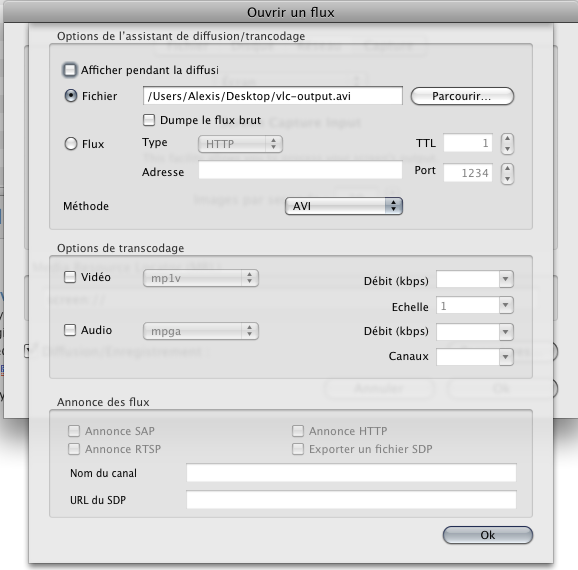The height and width of the screenshot is (570, 578).
Task: Click the Nom du canal field
Action: pyautogui.click(x=351, y=473)
